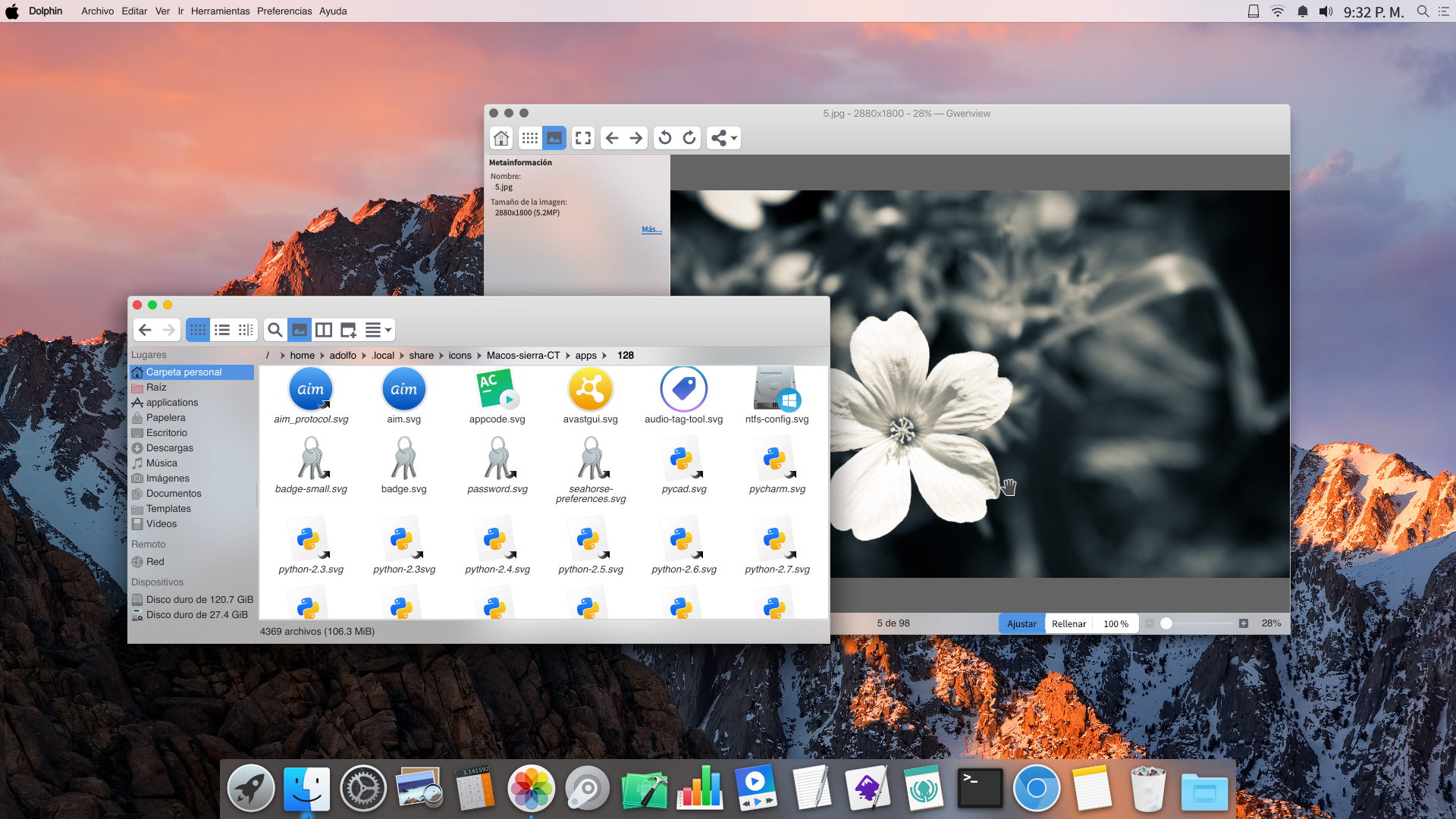Switch Dolphin to icons view mode
The height and width of the screenshot is (819, 1456).
[198, 330]
